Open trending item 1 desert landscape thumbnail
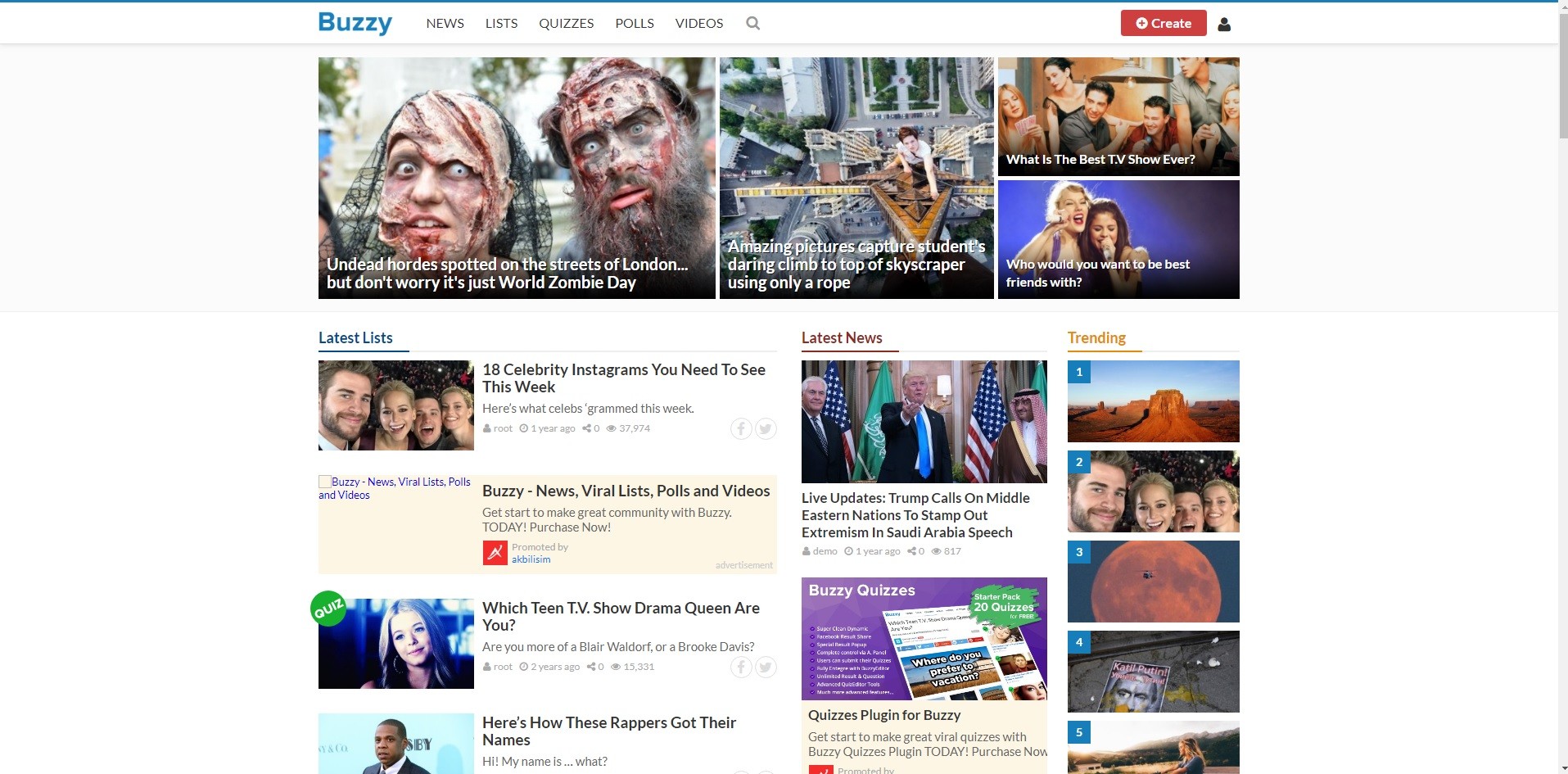Viewport: 1568px width, 774px height. (x=1154, y=401)
